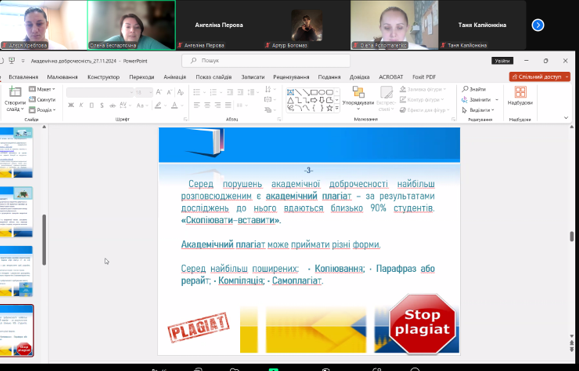Click the Increase indent icon
Image resolution: width=579 pixels, height=371 pixels.
click(x=240, y=92)
